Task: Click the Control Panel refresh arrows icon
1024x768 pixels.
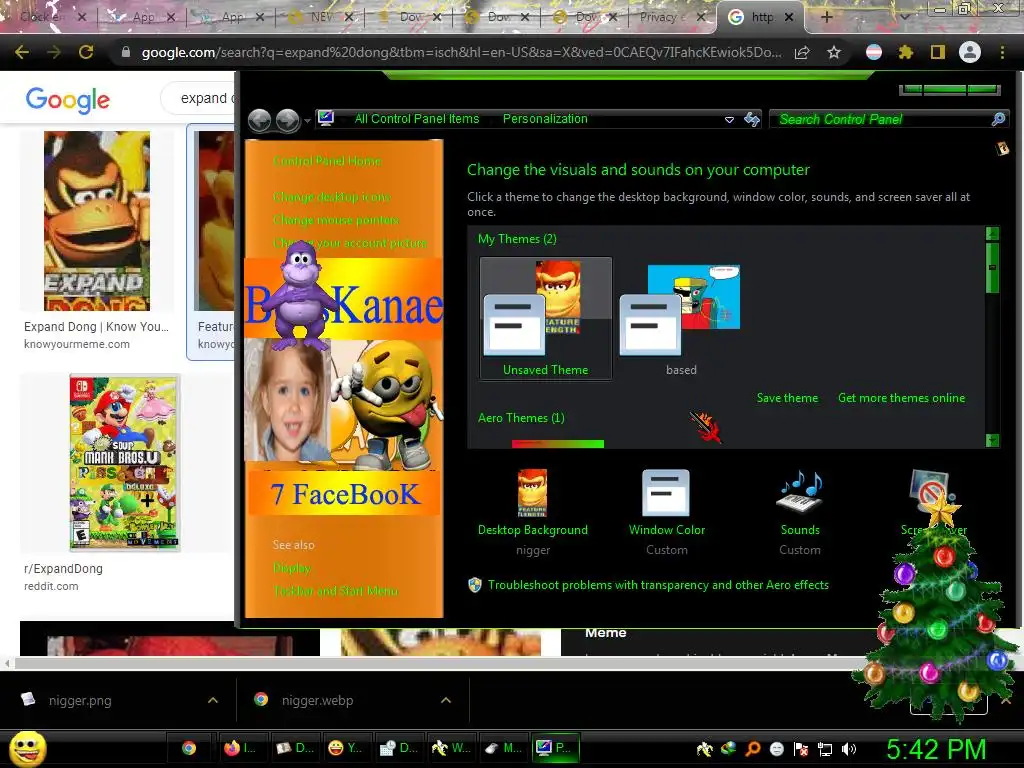Action: coord(752,120)
